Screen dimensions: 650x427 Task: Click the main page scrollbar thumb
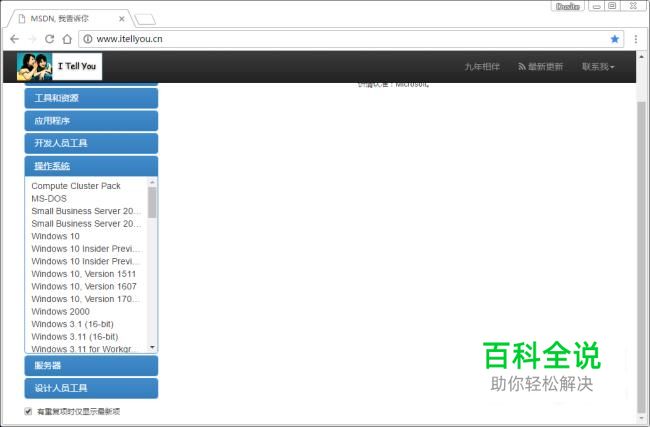tap(641, 257)
